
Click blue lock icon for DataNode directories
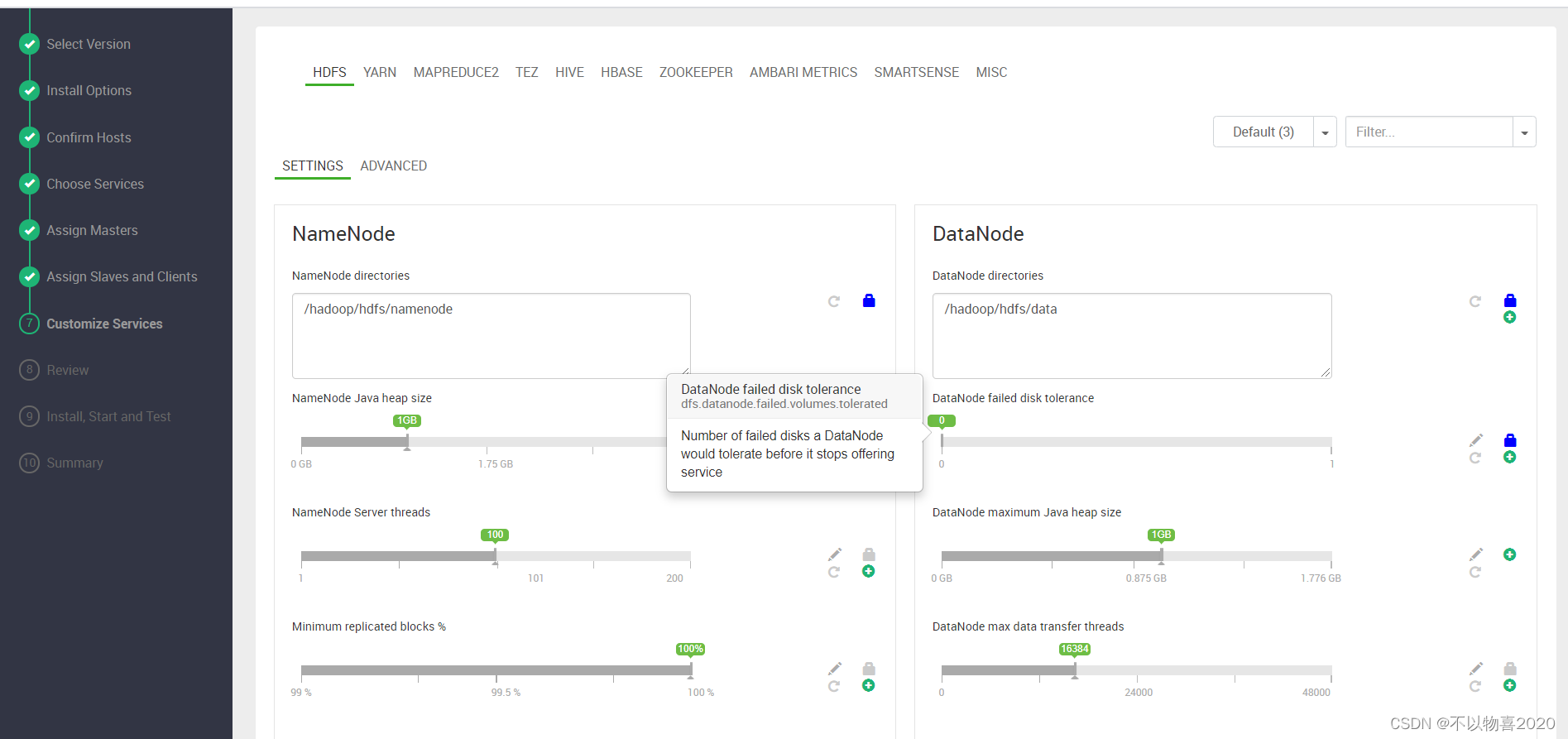click(1510, 300)
